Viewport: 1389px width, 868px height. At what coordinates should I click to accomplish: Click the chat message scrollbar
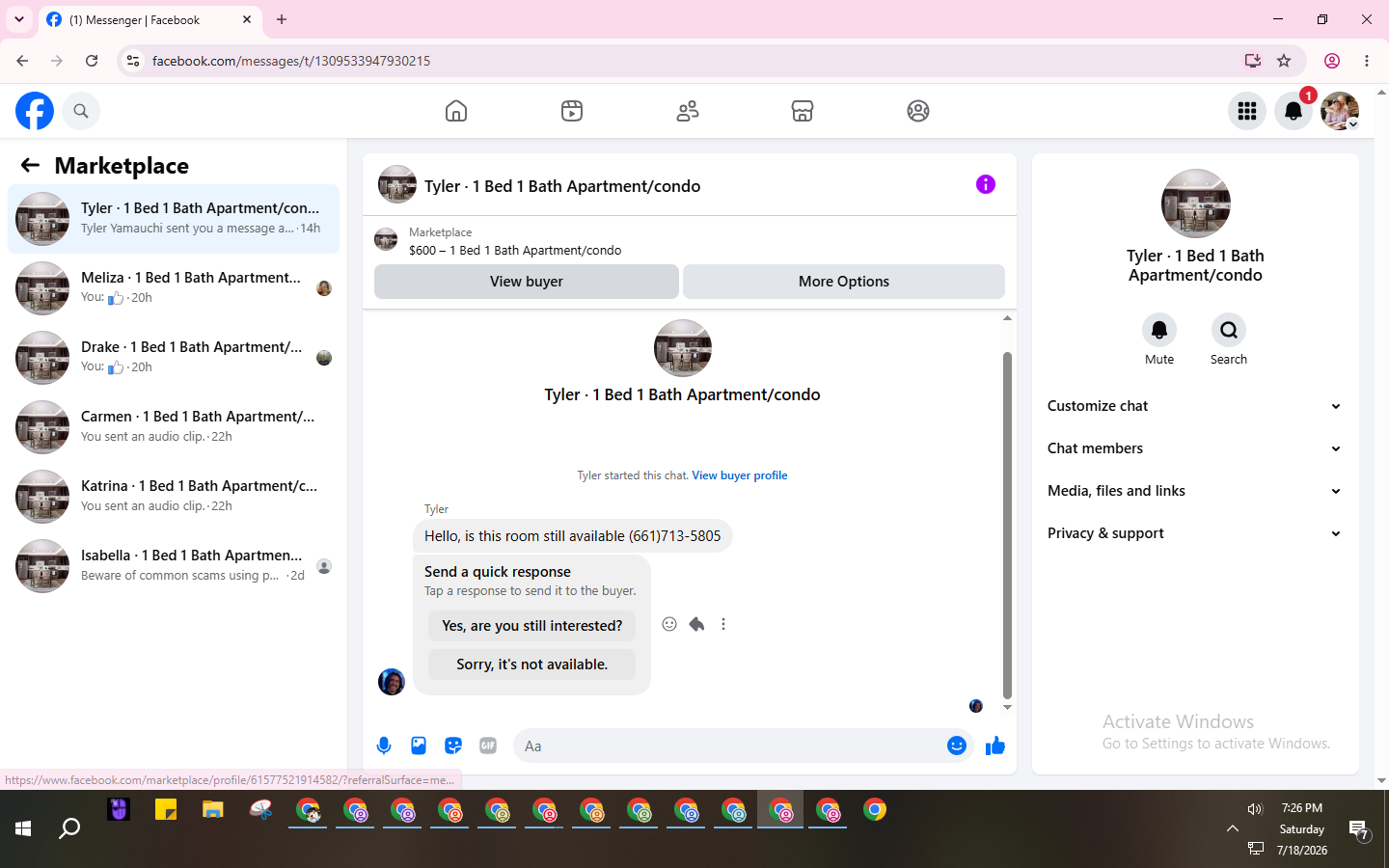(x=1007, y=526)
